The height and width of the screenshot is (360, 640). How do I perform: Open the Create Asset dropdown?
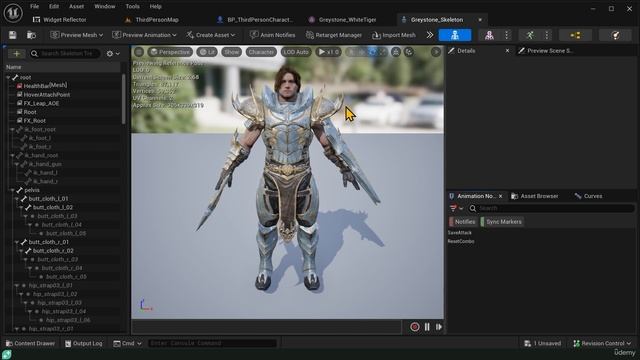click(x=211, y=35)
